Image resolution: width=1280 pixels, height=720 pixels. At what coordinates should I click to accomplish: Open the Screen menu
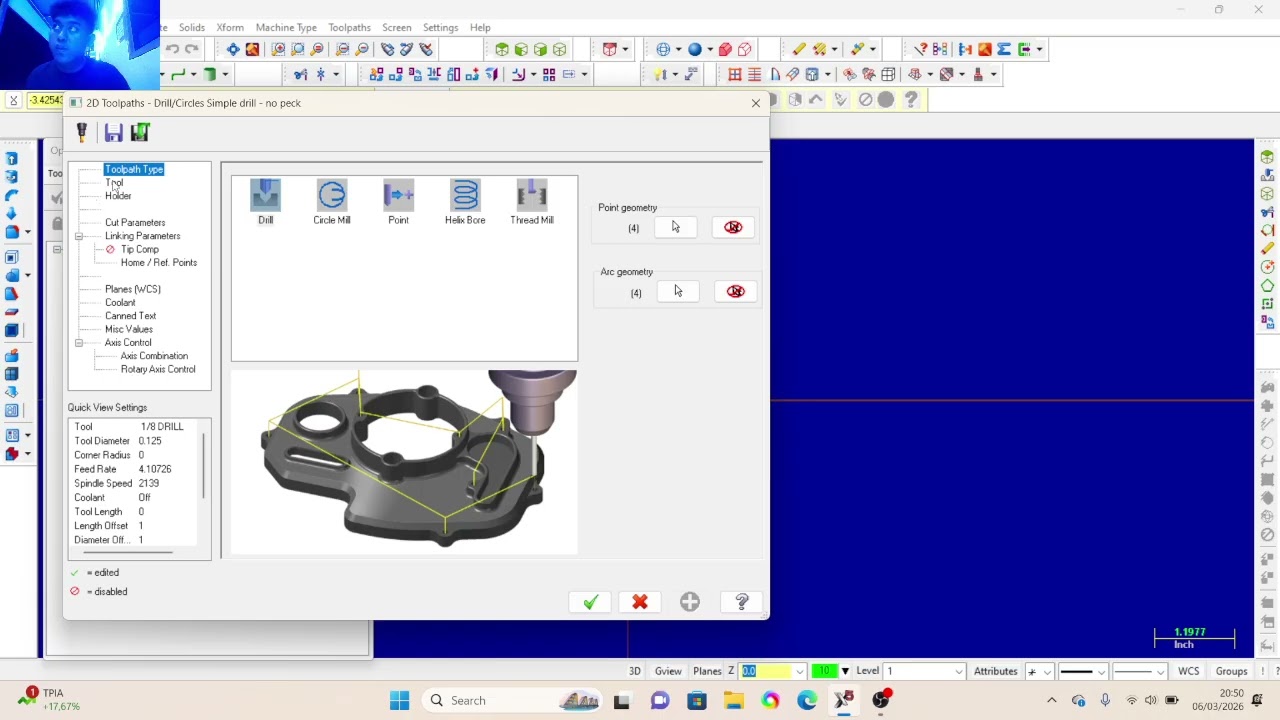tap(397, 28)
